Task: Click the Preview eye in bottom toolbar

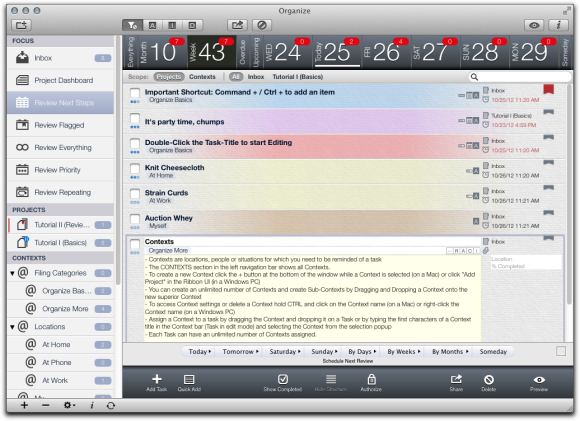Action: pyautogui.click(x=539, y=380)
